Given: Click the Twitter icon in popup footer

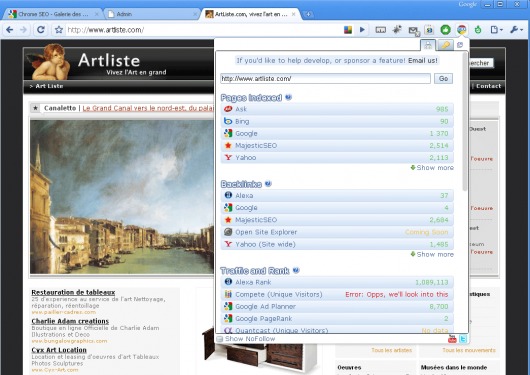Looking at the screenshot, I should [x=463, y=338].
